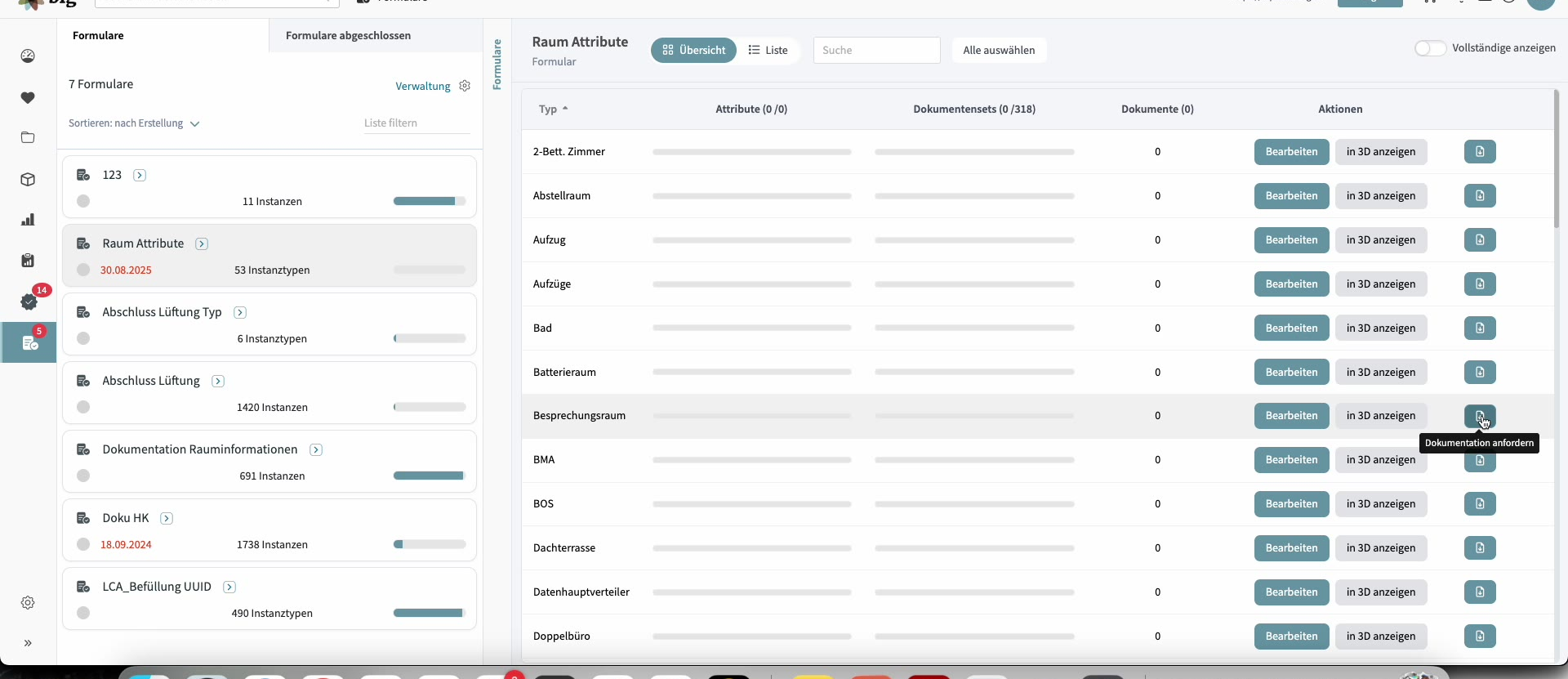Screen dimensions: 1568x679
Task: Expand Abschluss Lüftung chevron
Action: tap(218, 381)
